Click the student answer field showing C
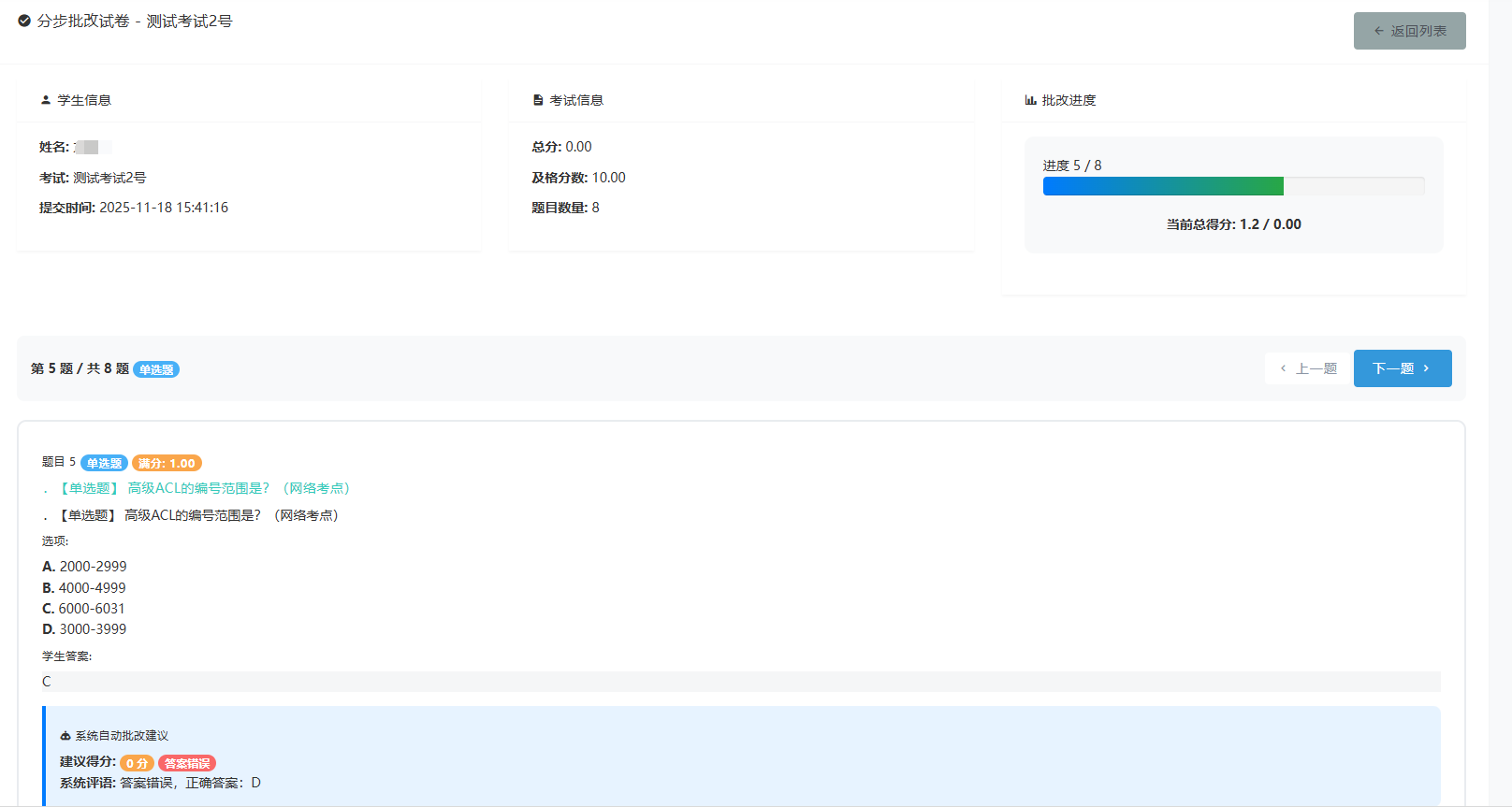 (740, 682)
